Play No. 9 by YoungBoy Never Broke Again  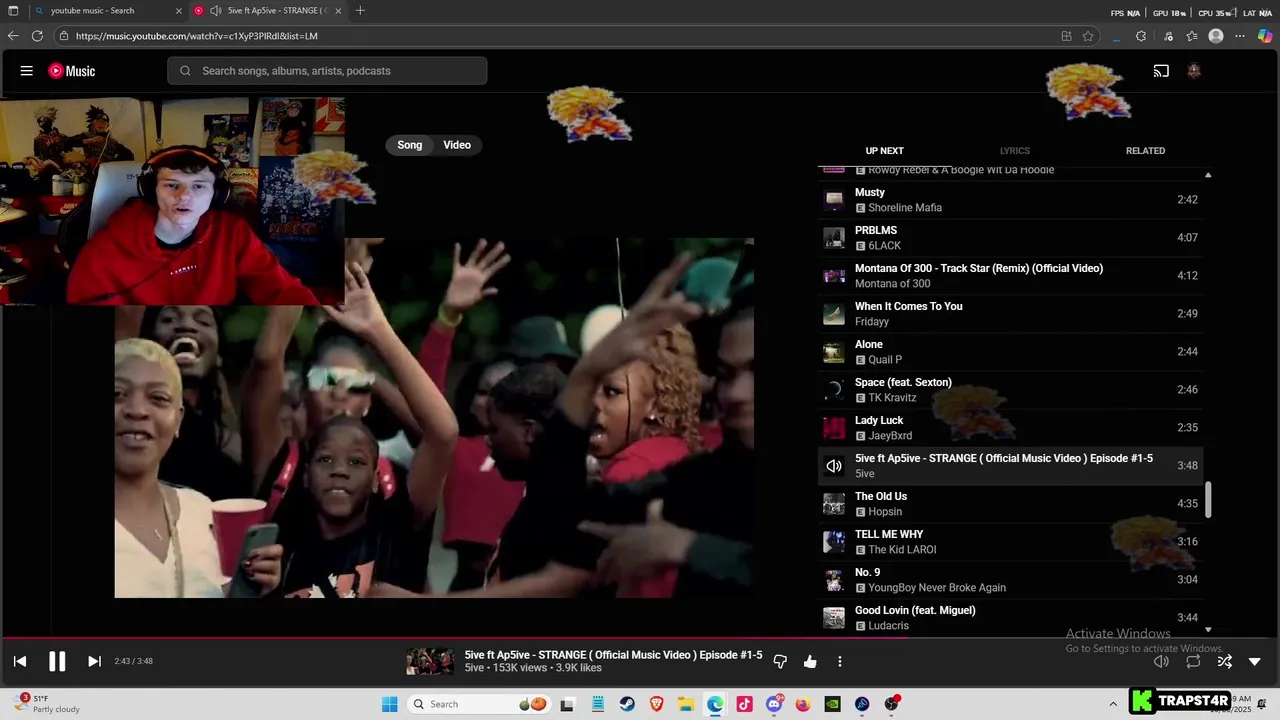point(1010,580)
